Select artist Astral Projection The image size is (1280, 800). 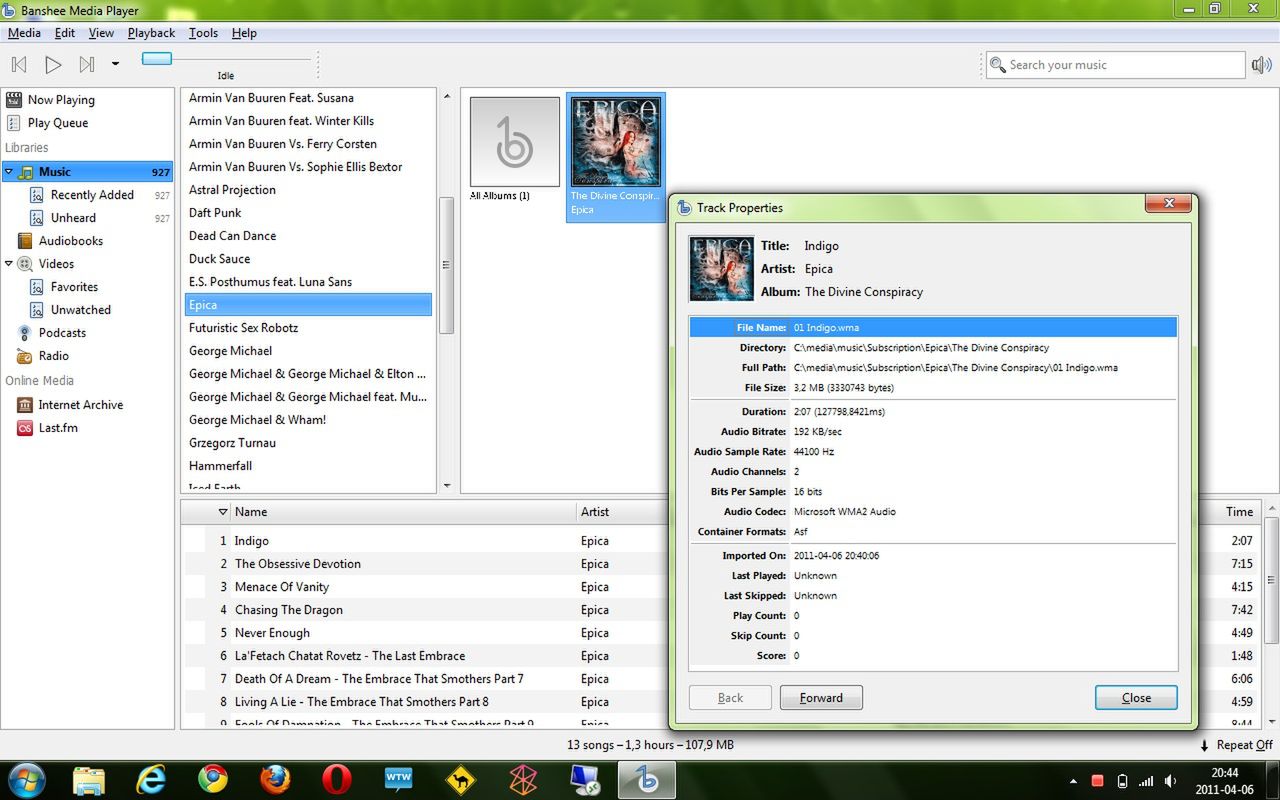point(309,190)
